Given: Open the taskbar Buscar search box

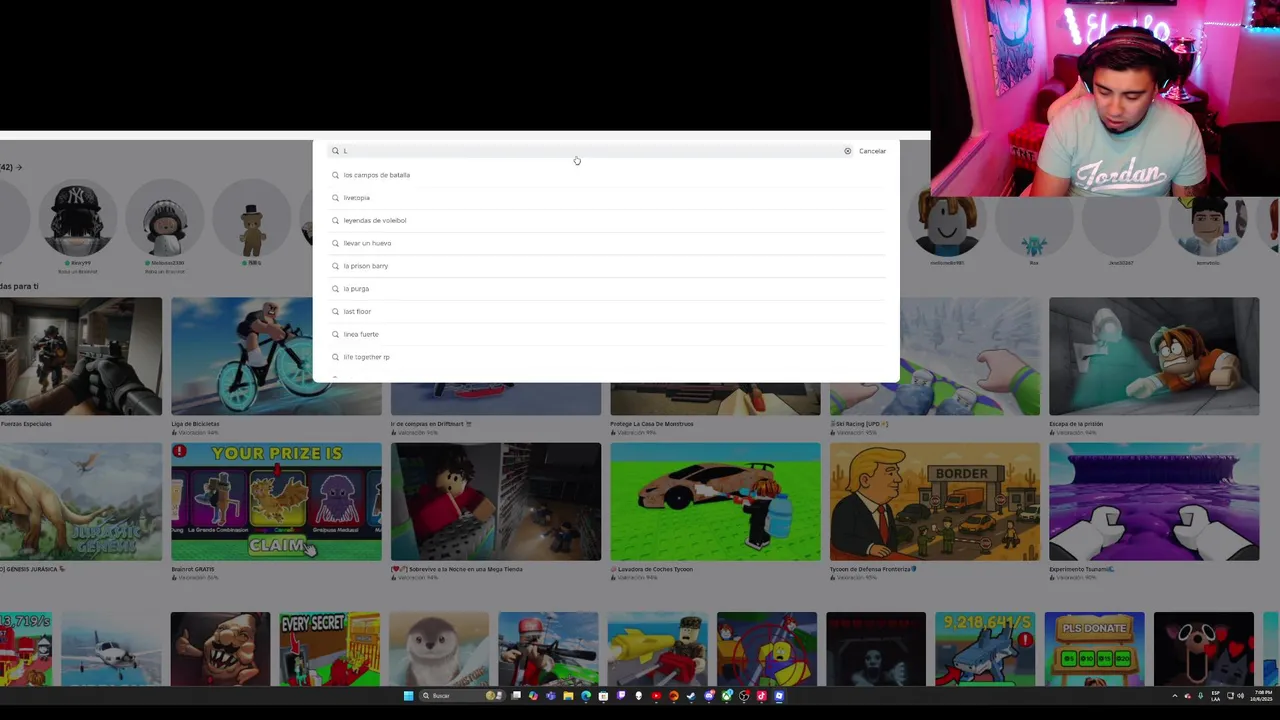Looking at the screenshot, I should (x=462, y=696).
